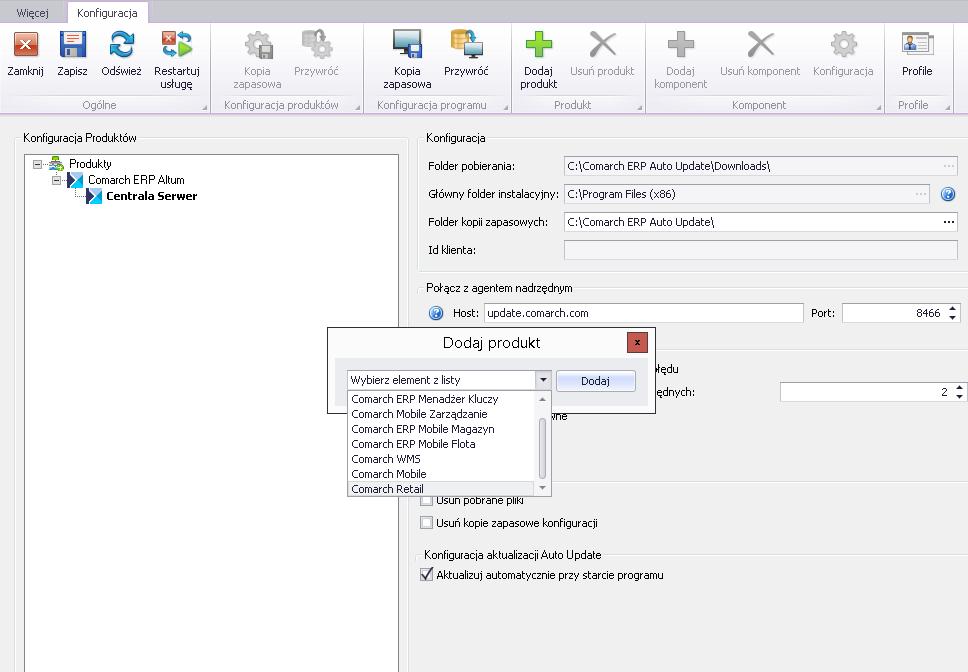Expand Profile group launcher
This screenshot has width=968, height=672.
pos(948,108)
